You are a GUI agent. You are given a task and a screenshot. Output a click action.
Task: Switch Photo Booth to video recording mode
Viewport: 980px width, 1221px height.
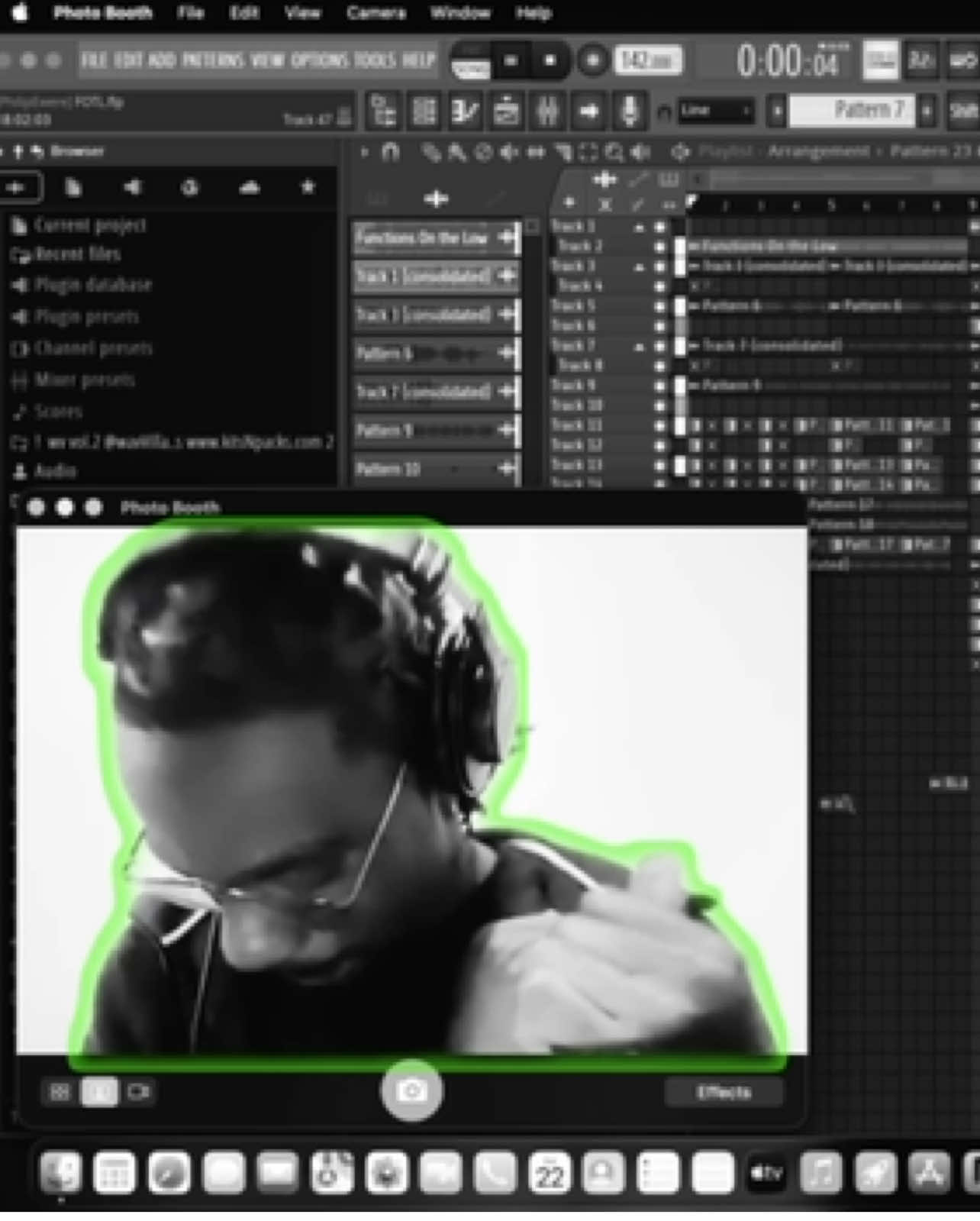(x=139, y=1092)
